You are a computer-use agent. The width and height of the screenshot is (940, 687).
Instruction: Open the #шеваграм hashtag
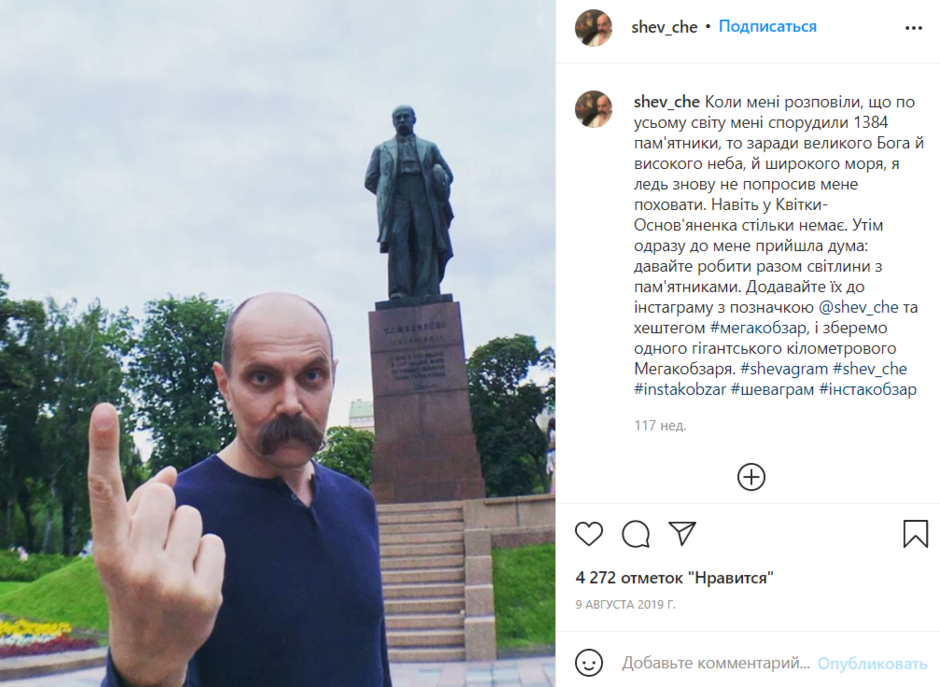772,389
